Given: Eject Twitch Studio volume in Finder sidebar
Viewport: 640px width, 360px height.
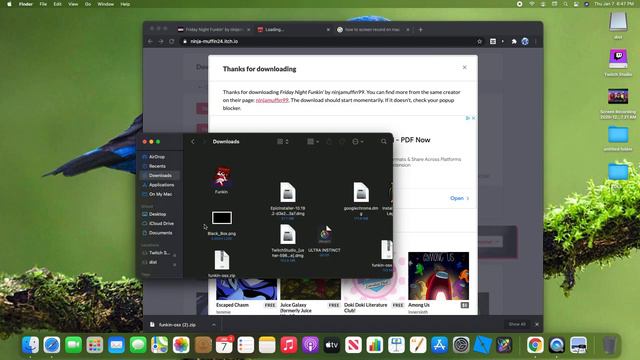Looking at the screenshot, I should 175,255.
